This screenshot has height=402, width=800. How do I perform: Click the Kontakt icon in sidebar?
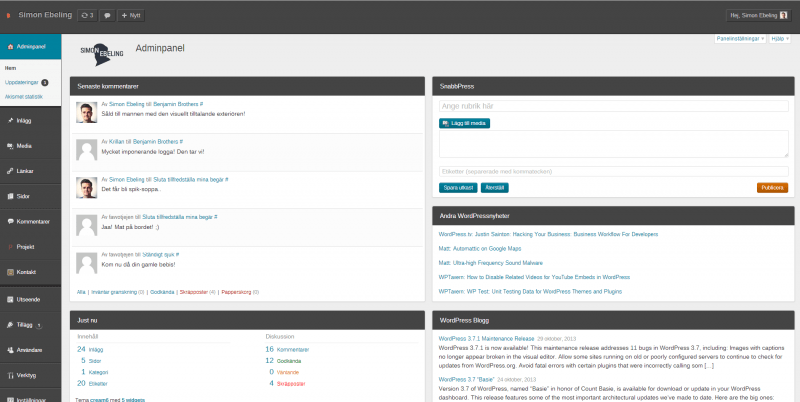tap(10, 272)
